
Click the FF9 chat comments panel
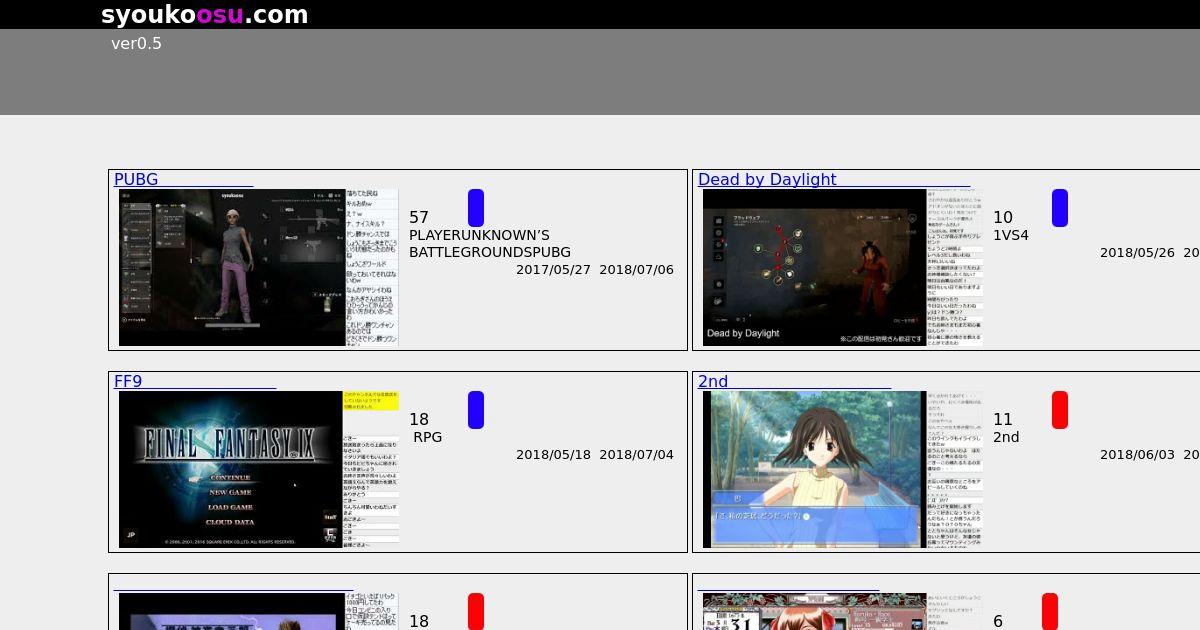click(371, 469)
